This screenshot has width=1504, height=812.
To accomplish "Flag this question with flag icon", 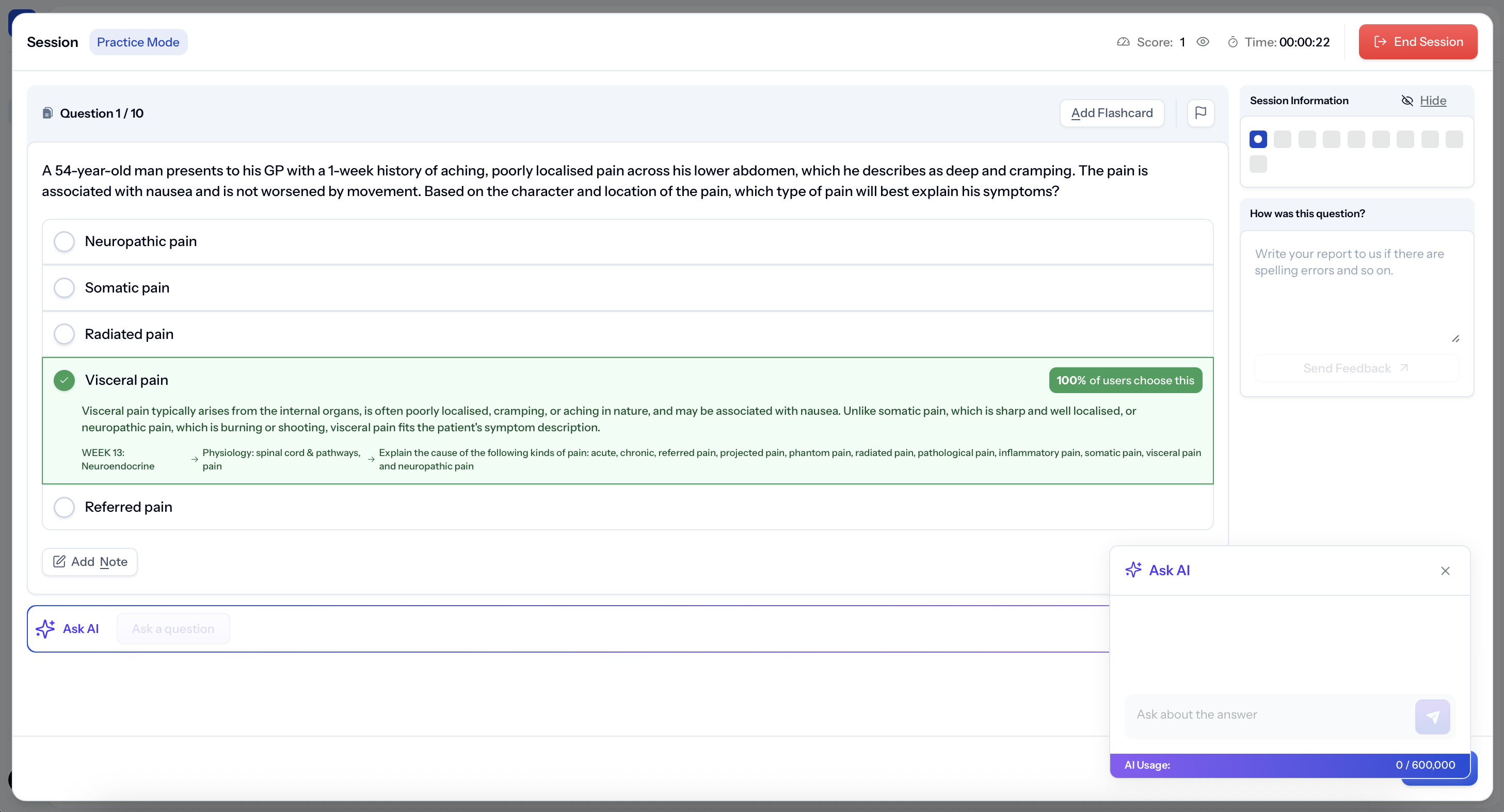I will tap(1201, 112).
